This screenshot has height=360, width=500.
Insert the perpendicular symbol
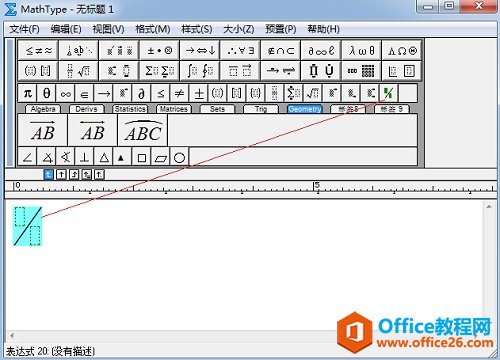tap(85, 157)
